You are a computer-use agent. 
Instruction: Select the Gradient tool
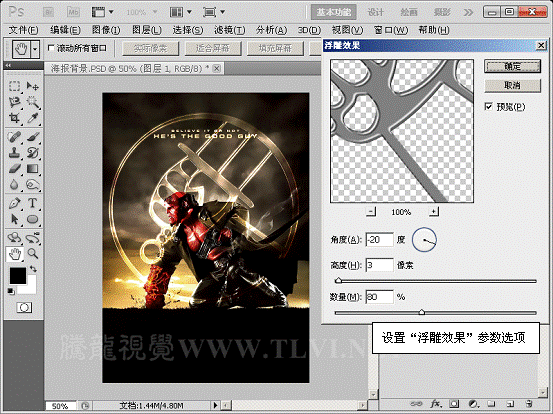[x=32, y=169]
